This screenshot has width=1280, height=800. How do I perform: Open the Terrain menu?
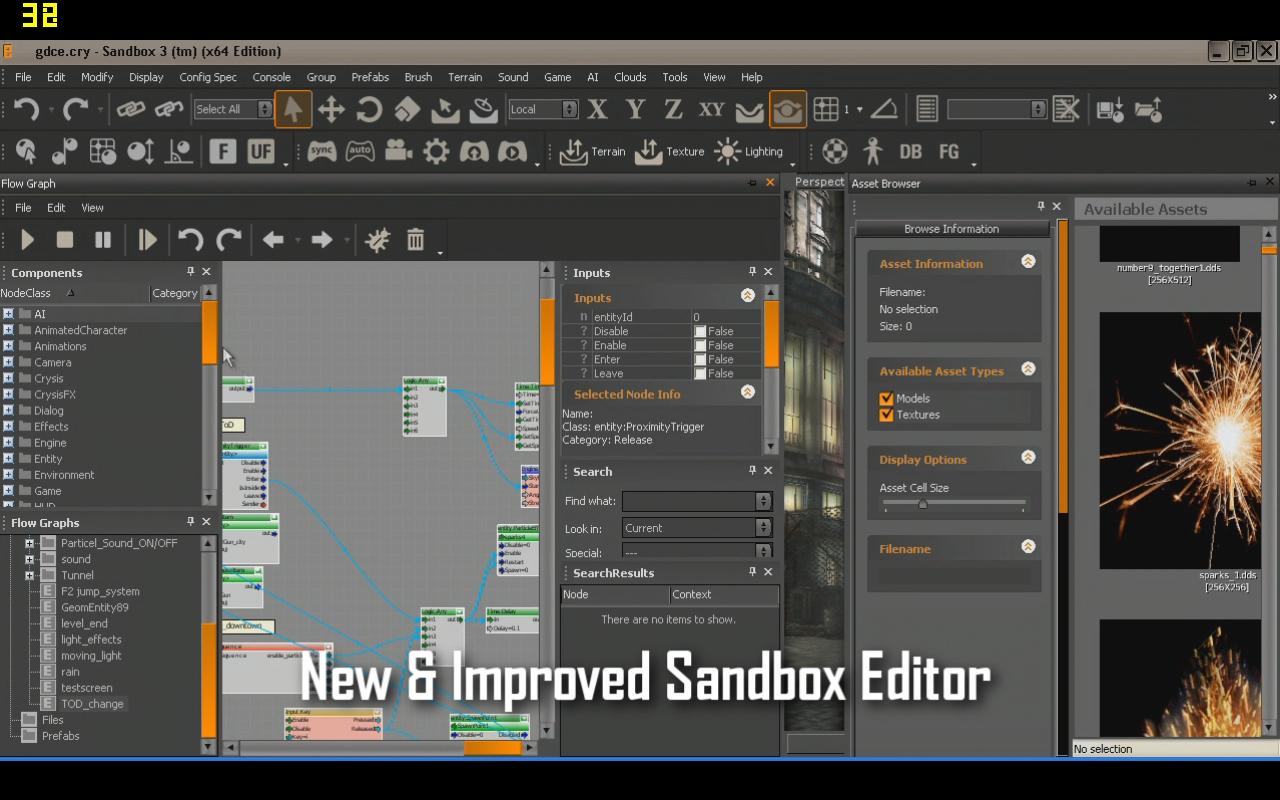pos(465,77)
